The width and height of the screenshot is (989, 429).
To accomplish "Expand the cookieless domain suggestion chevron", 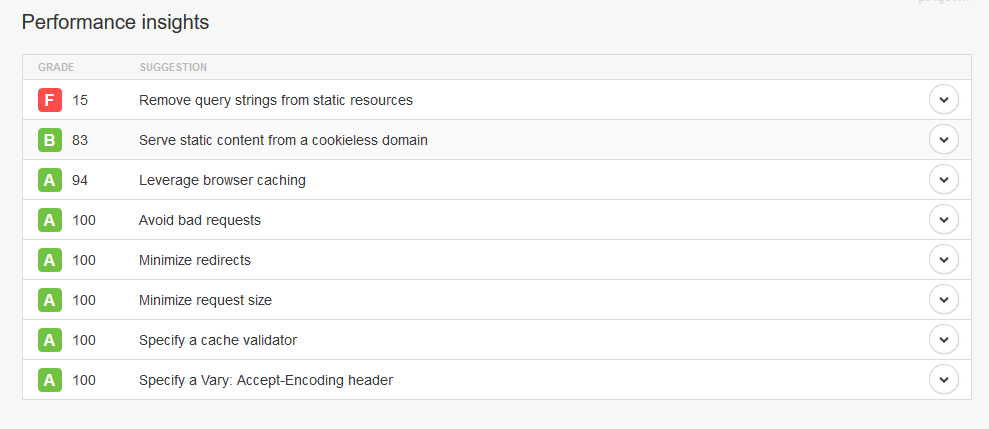I will click(x=943, y=140).
